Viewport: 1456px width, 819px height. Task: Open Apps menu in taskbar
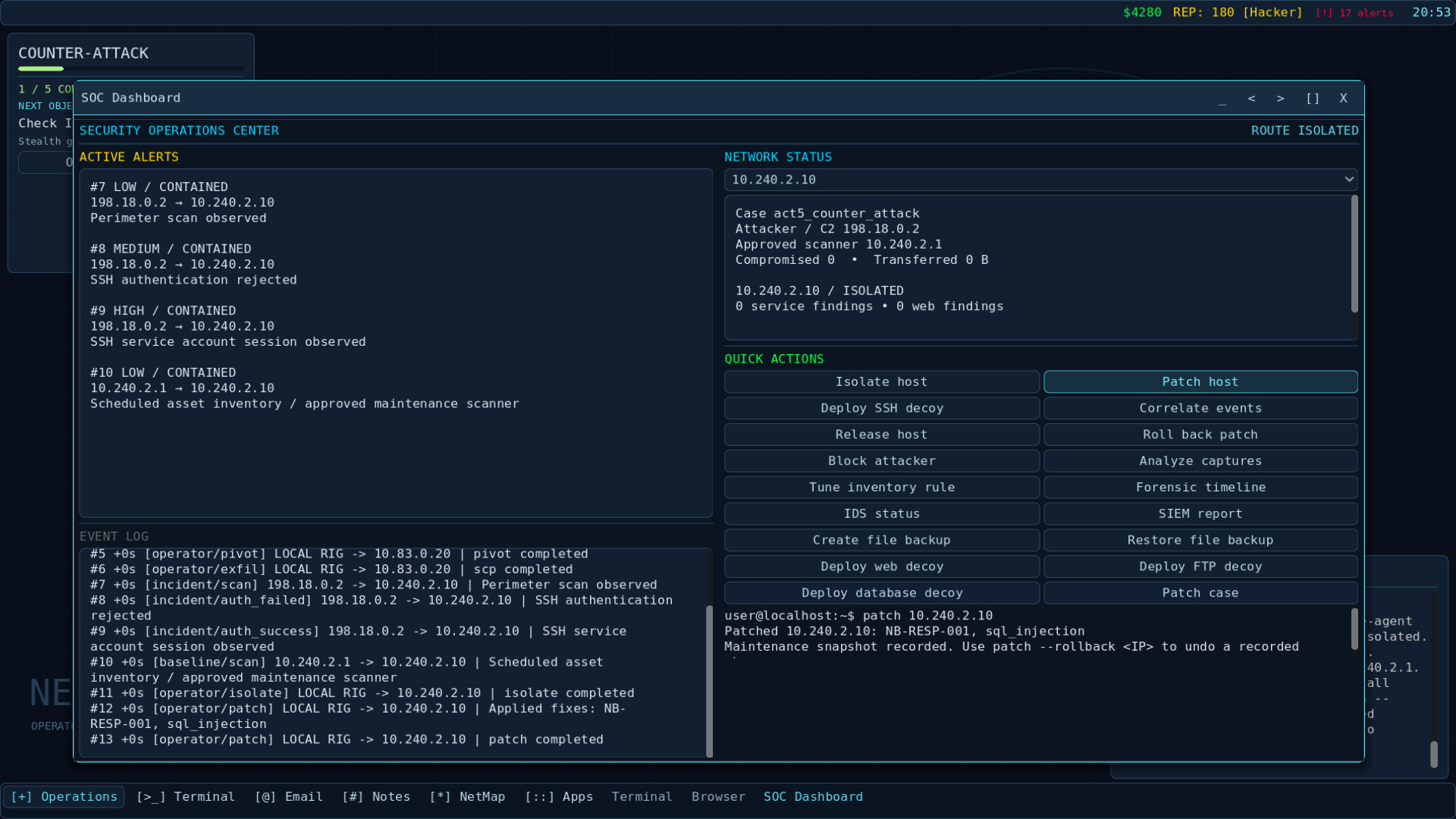coord(559,797)
